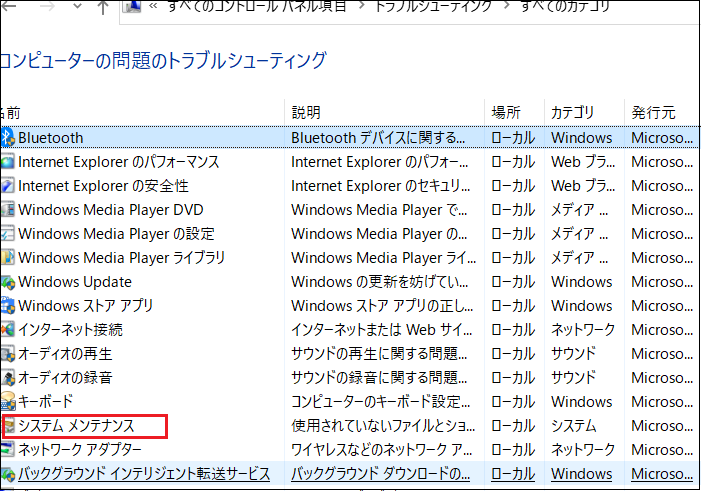701x491 pixels.
Task: Select Internet Explorer の安全性
Action: (103, 186)
